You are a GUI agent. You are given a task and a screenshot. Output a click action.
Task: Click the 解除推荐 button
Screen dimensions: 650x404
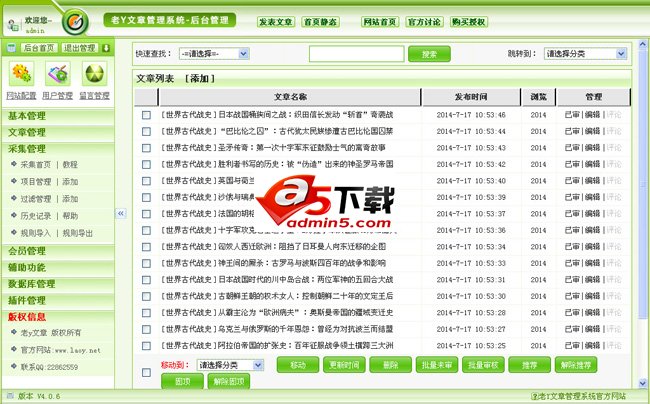pos(576,365)
